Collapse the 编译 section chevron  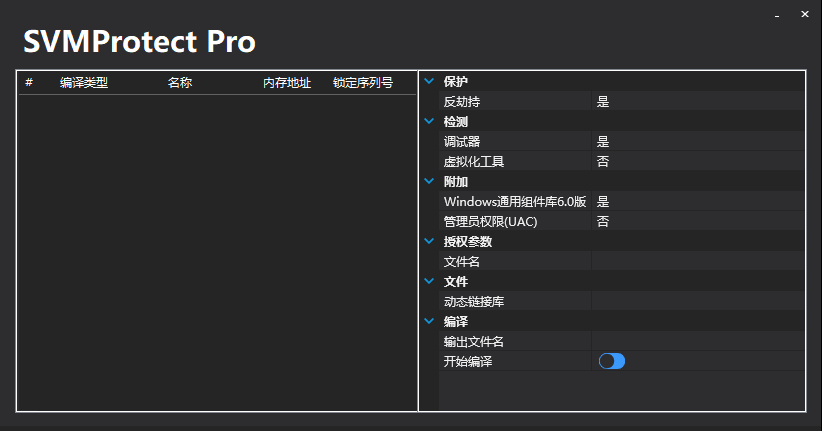(429, 321)
